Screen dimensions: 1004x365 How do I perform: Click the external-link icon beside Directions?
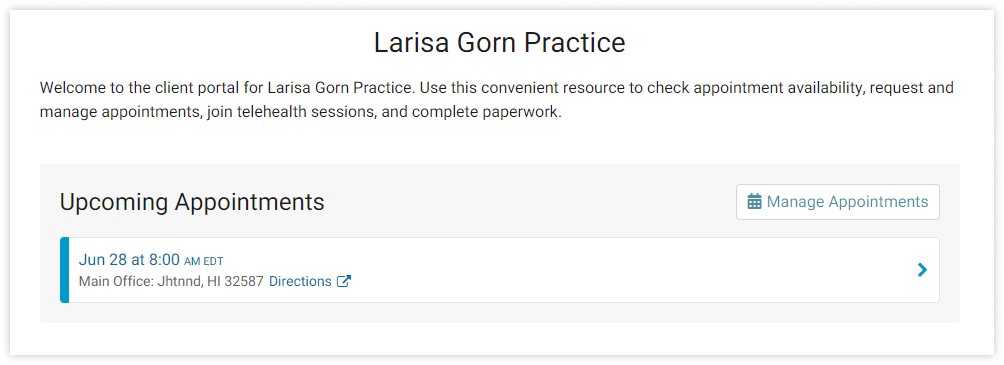(344, 281)
